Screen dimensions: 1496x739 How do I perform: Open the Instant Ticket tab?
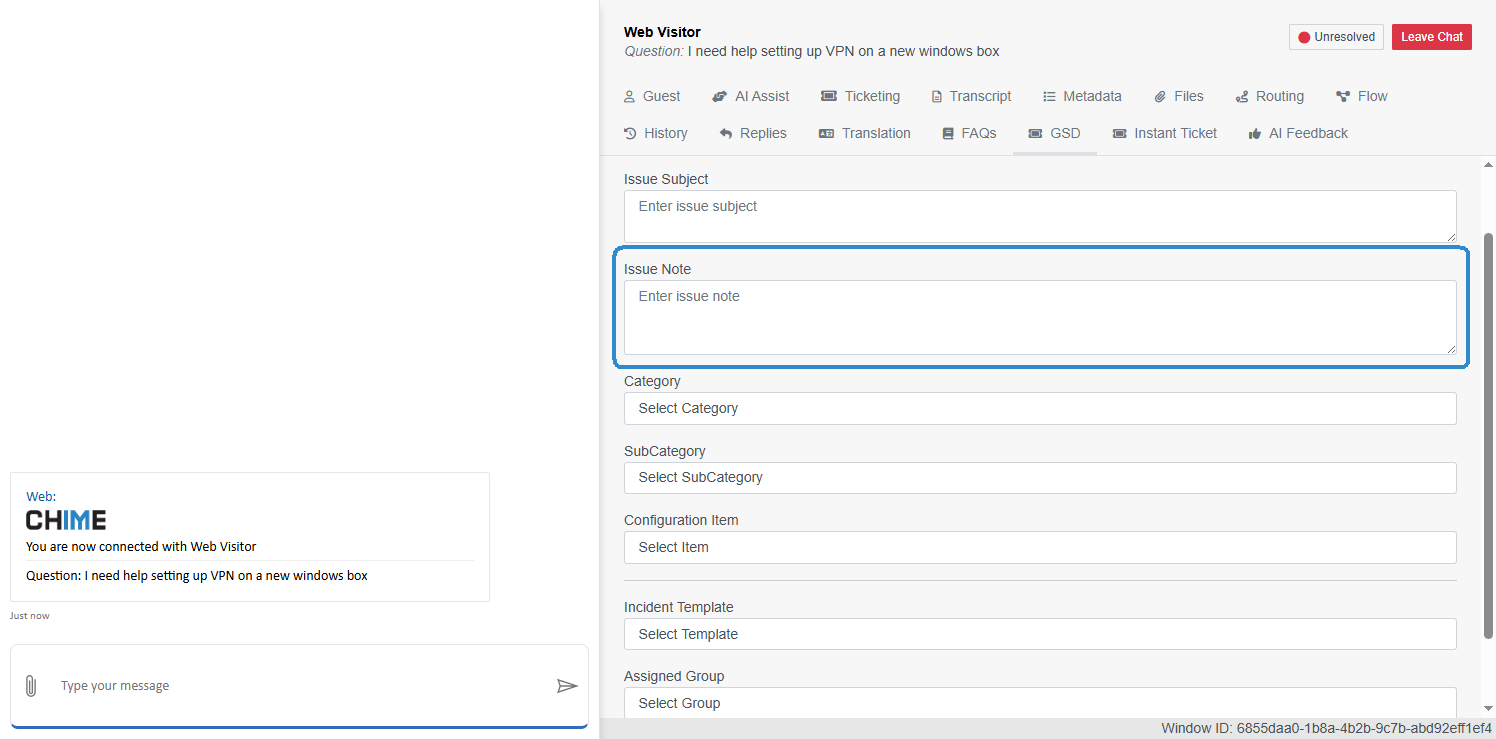coord(1165,134)
